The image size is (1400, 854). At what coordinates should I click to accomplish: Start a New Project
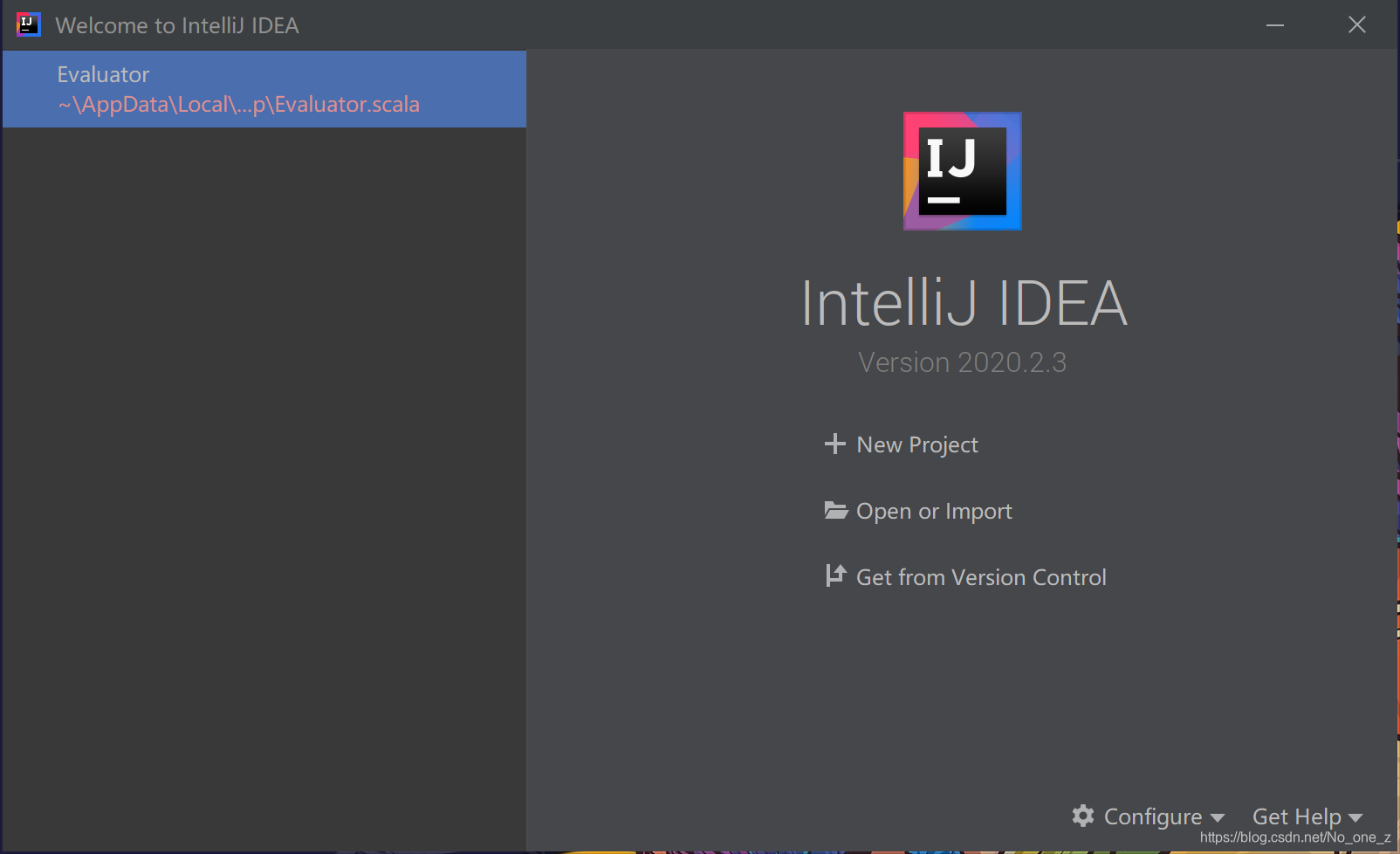(x=916, y=444)
